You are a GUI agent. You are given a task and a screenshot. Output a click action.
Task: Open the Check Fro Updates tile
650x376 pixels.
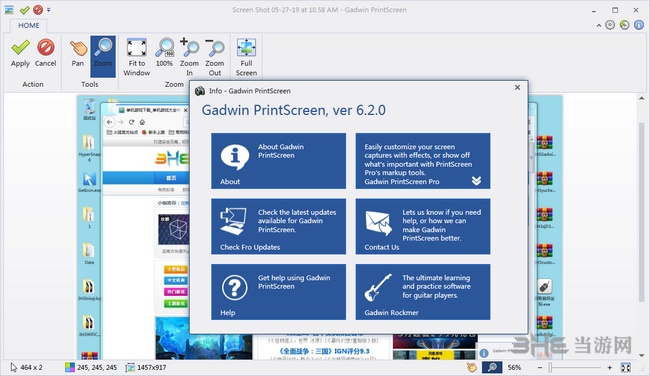(x=278, y=226)
